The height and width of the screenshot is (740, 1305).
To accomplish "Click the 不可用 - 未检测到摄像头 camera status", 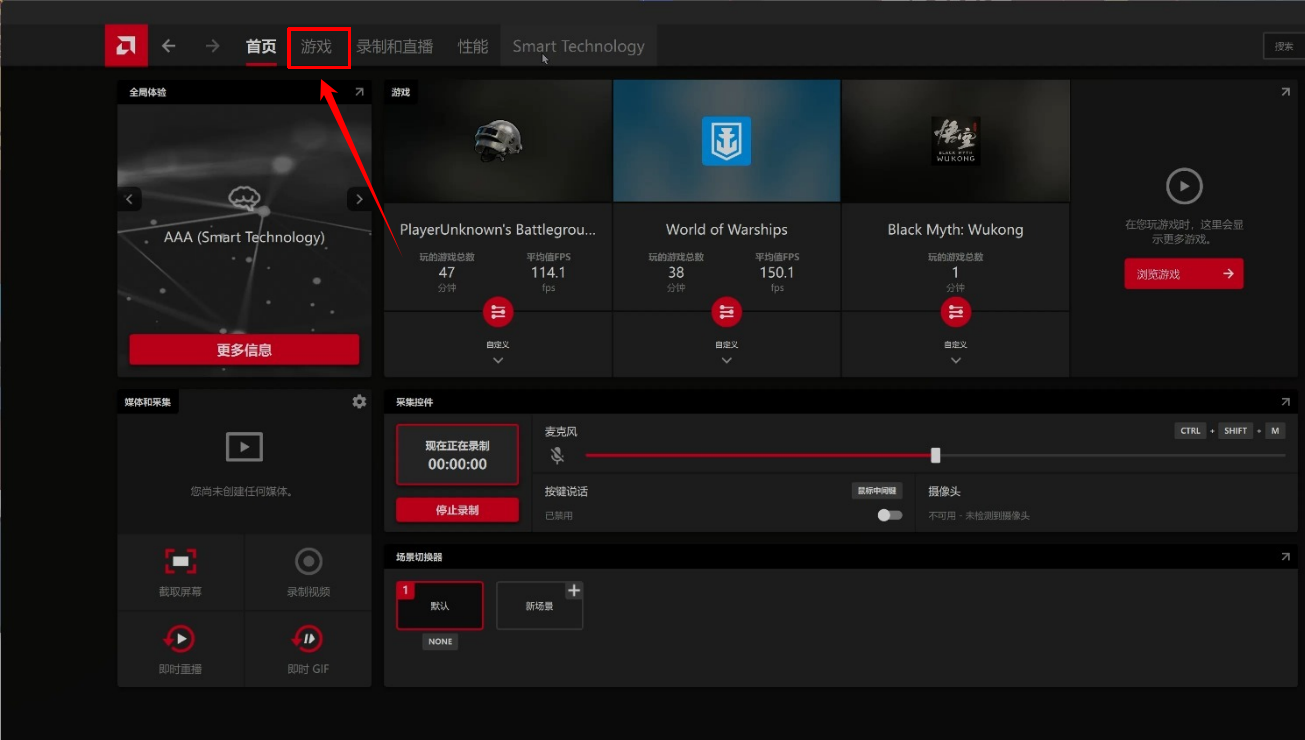I will click(x=979, y=516).
